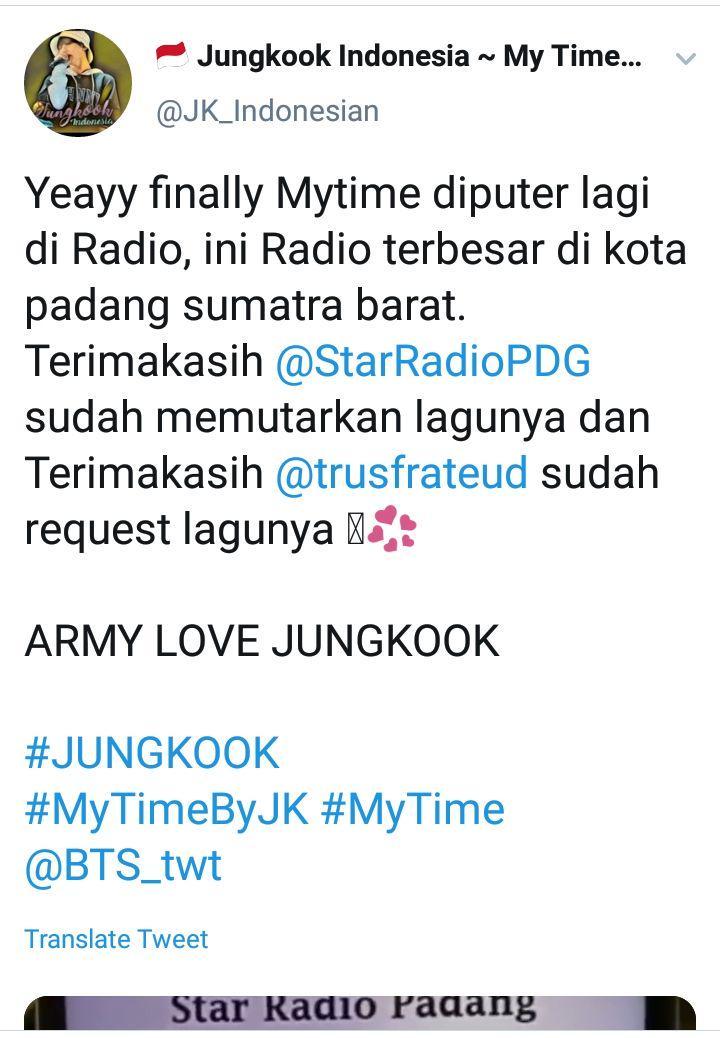Viewport: 720px width, 1038px height.
Task: Open the #JUNGKOOK hashtag
Action: (x=152, y=753)
